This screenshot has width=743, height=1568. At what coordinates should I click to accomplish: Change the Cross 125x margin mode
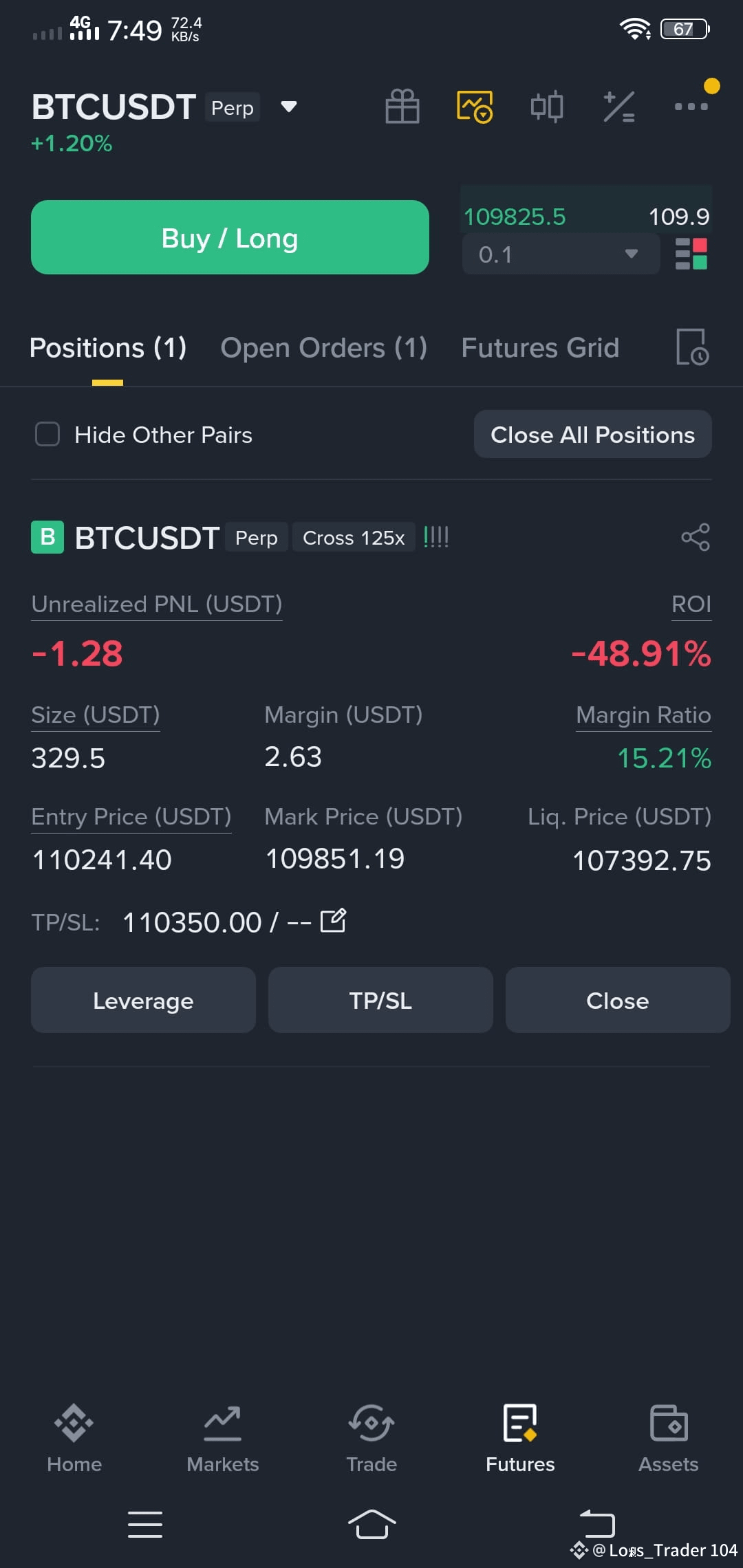point(354,537)
